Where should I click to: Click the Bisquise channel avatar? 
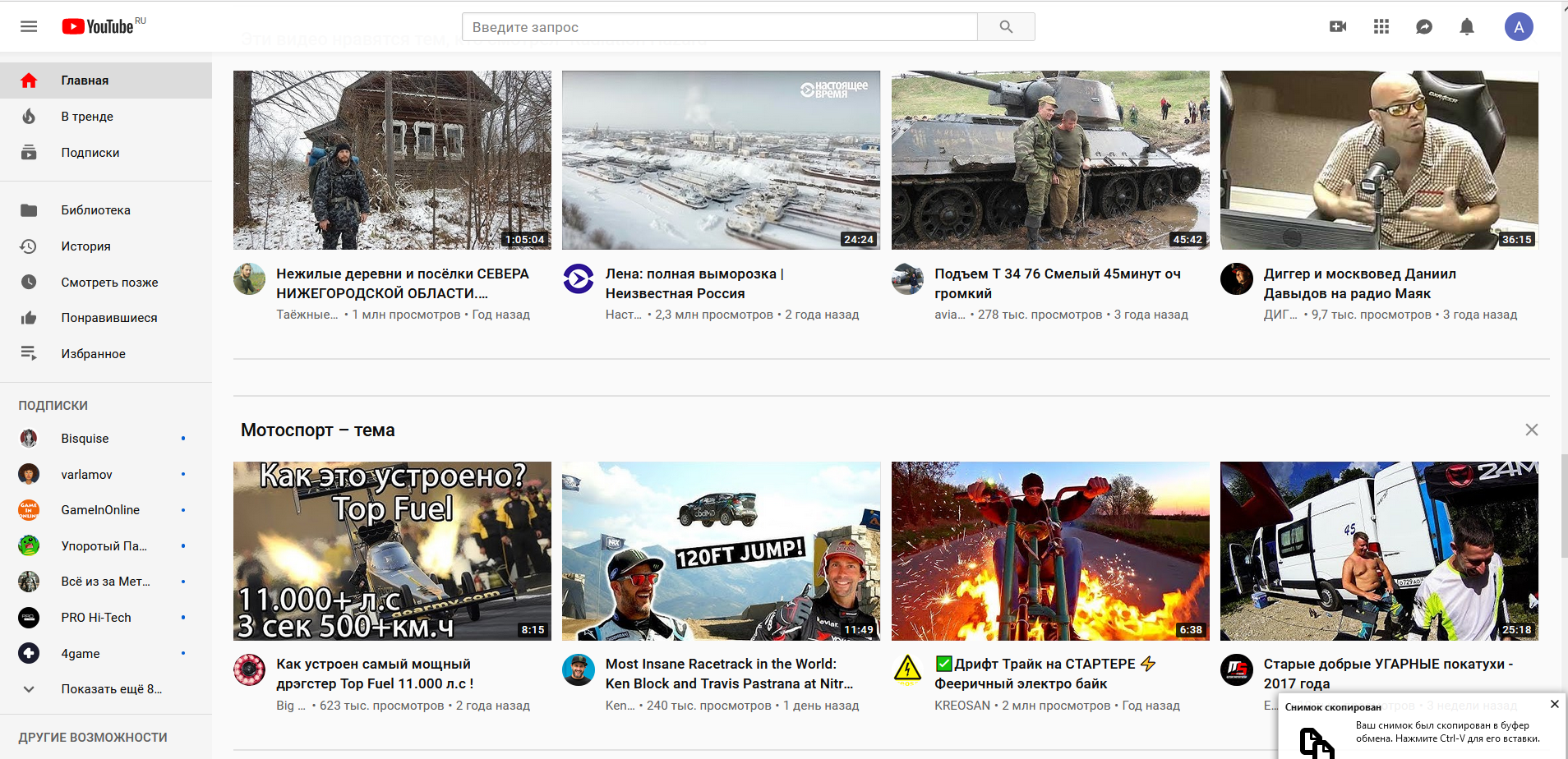tap(29, 439)
